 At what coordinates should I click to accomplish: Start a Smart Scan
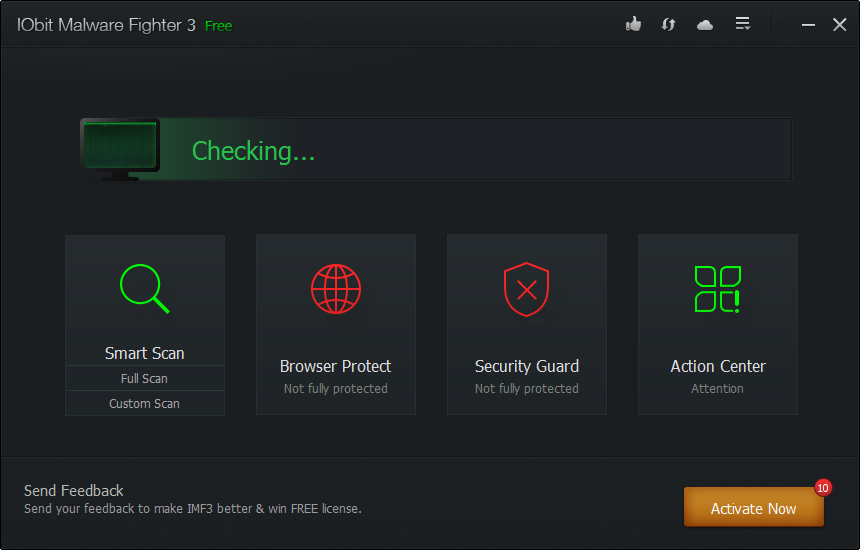point(145,353)
